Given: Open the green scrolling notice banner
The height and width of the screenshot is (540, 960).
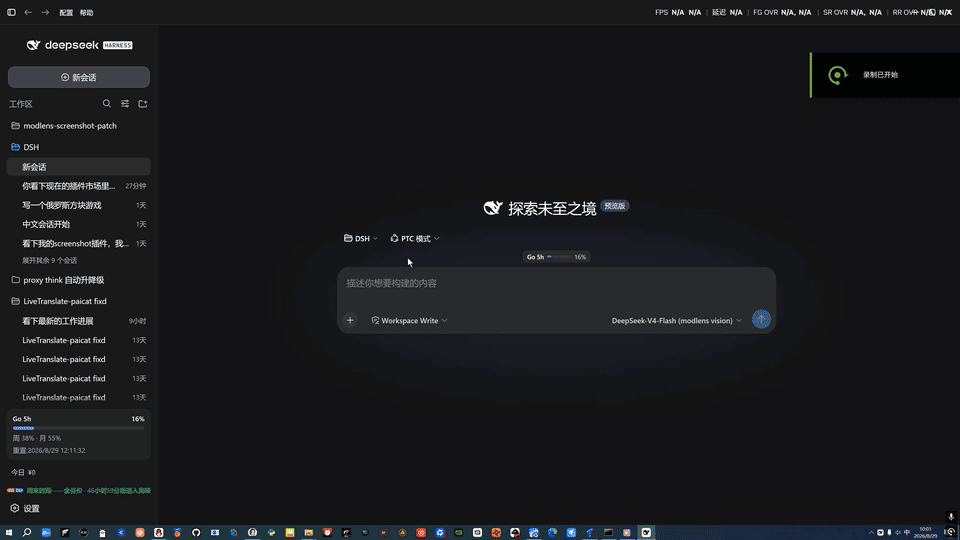Looking at the screenshot, I should coord(78,490).
